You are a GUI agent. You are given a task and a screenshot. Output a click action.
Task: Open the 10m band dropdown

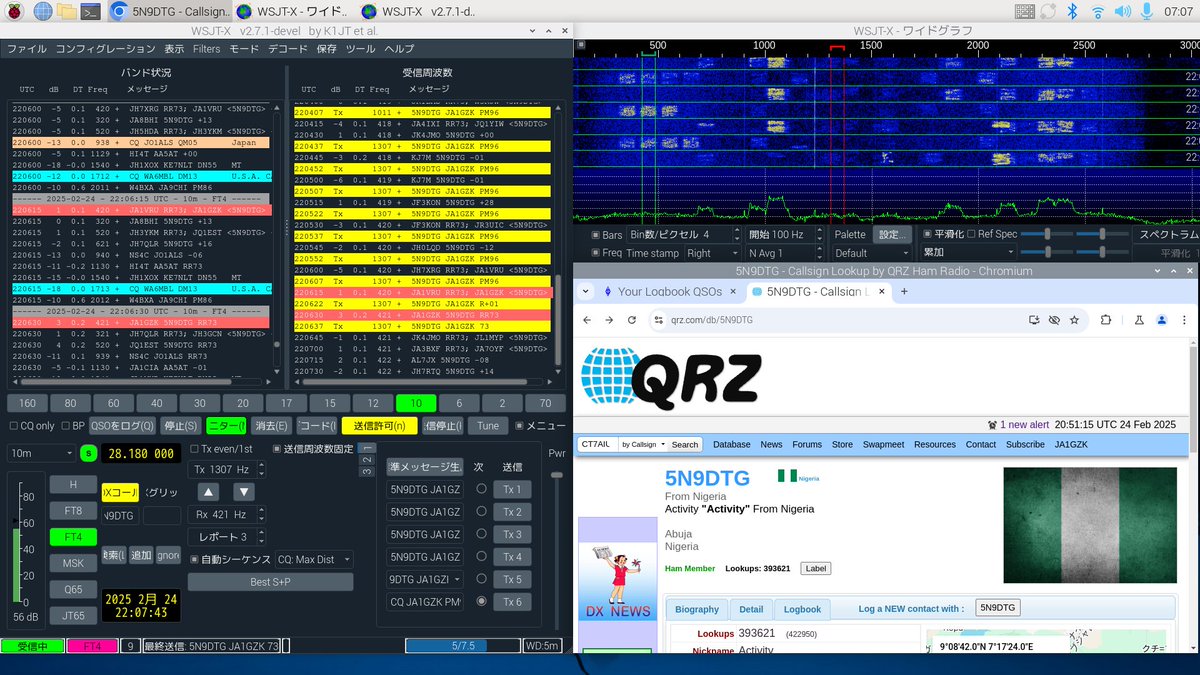[x=40, y=453]
